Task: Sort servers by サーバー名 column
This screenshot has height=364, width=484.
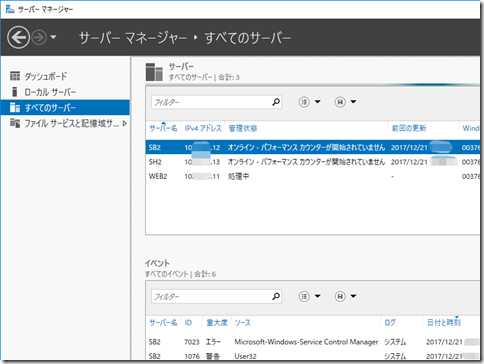Action: pos(163,128)
